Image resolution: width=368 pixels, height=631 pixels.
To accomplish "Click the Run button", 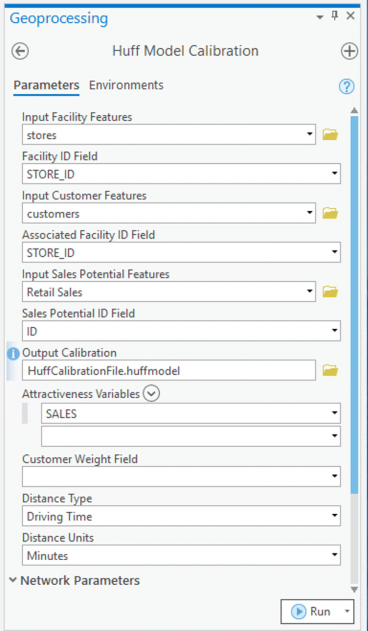I will [x=311, y=612].
